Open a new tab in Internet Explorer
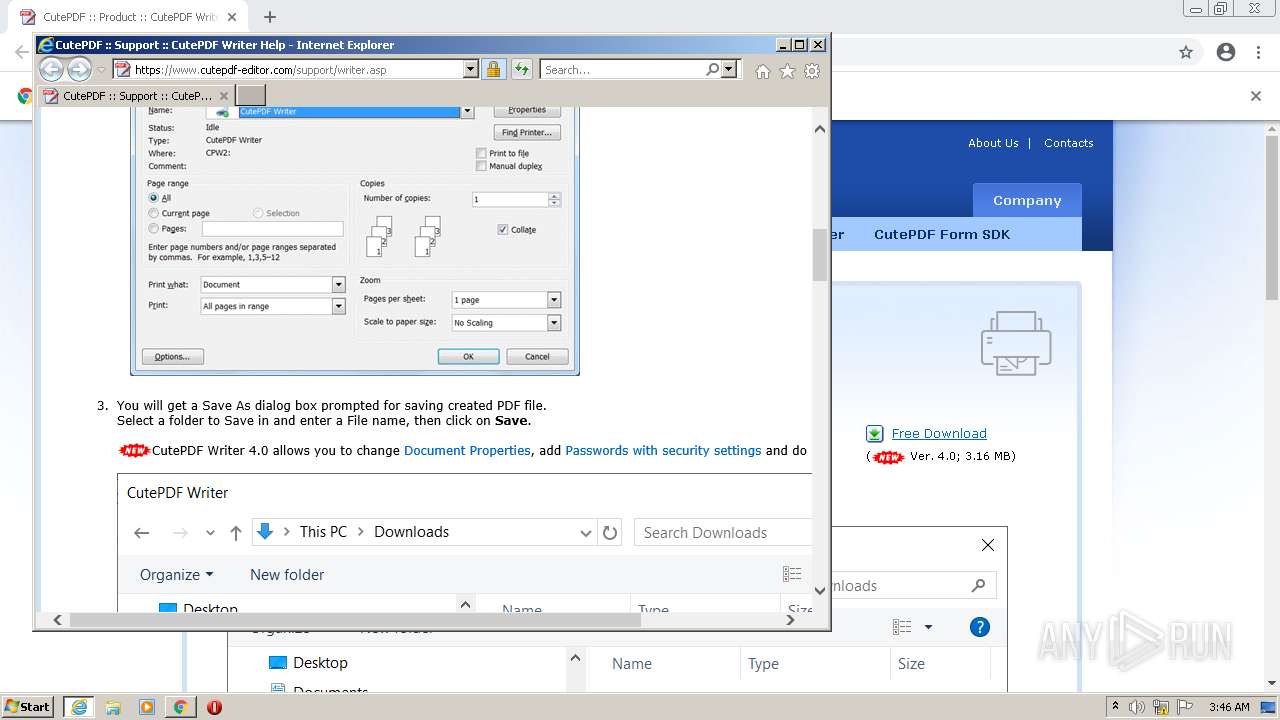 (251, 95)
